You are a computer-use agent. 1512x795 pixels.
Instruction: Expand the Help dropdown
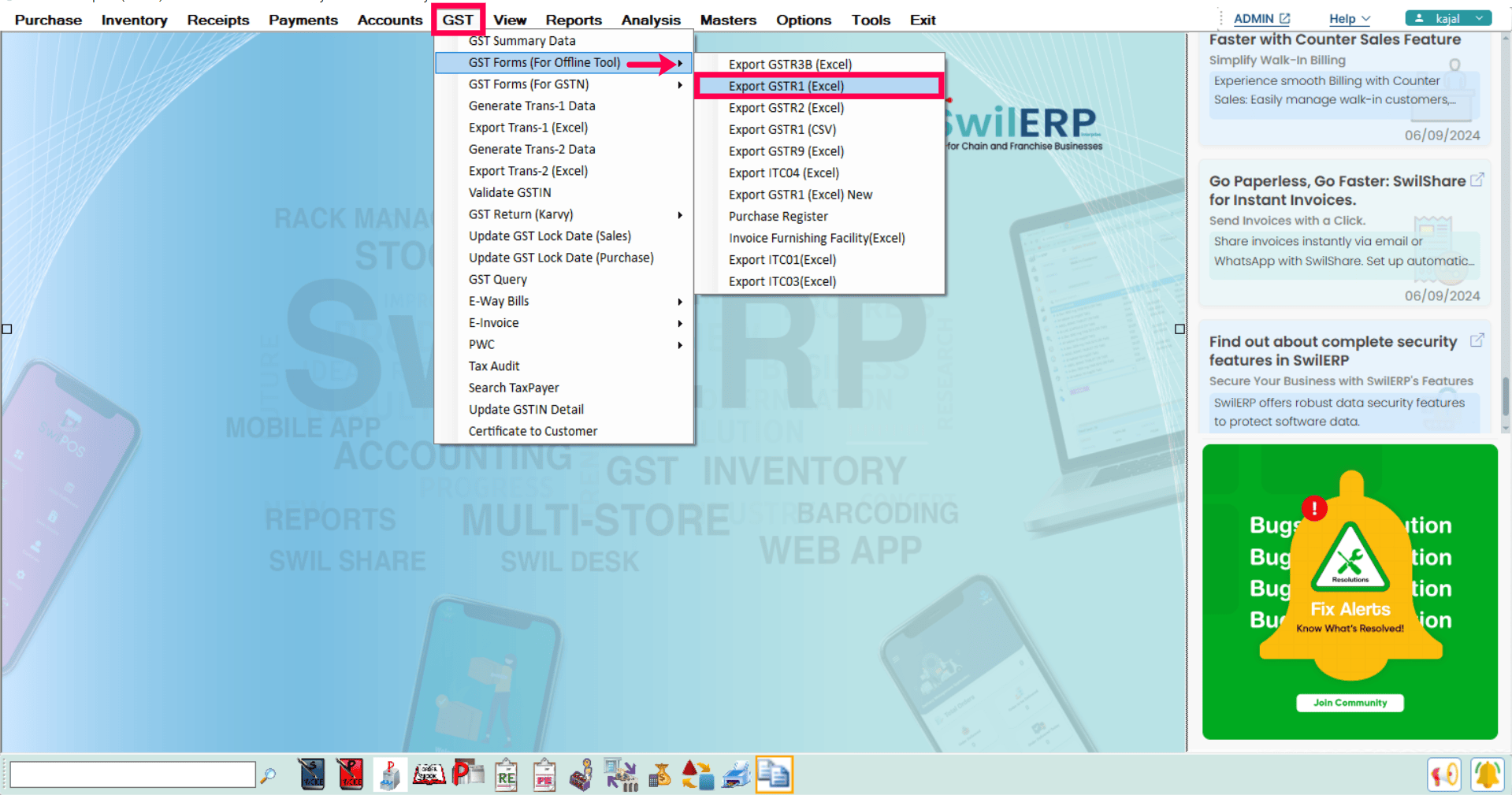point(1350,18)
